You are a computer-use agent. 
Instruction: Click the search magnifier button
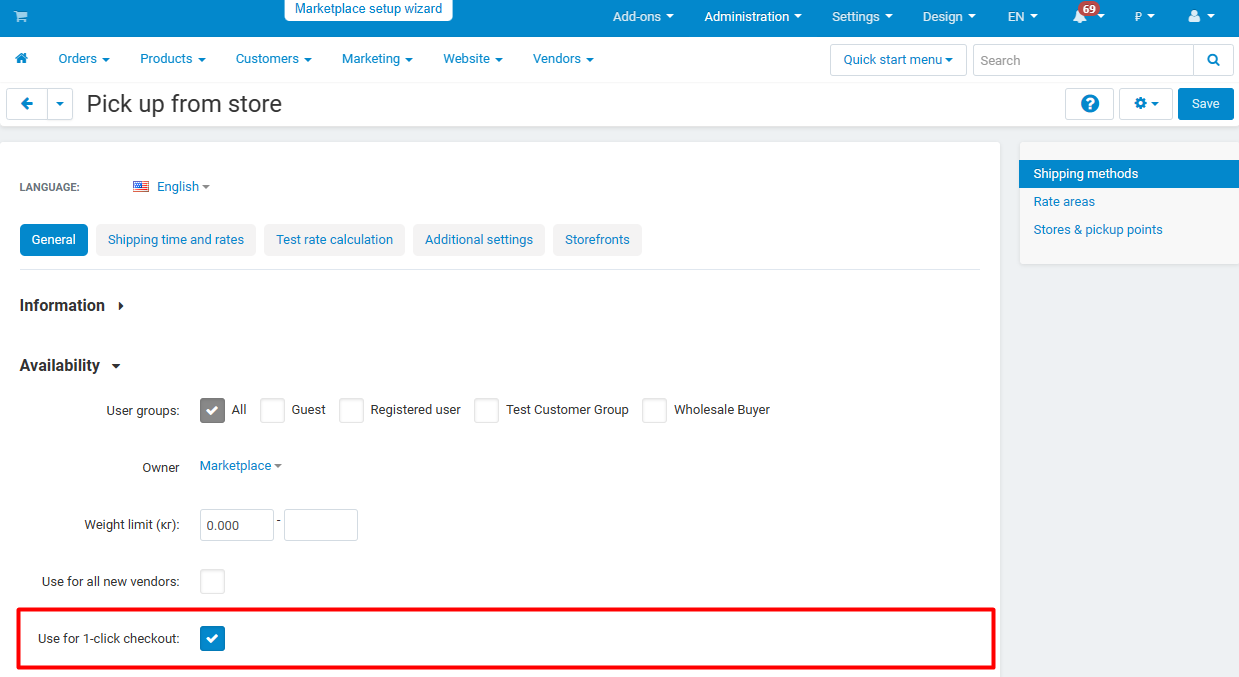[x=1213, y=60]
